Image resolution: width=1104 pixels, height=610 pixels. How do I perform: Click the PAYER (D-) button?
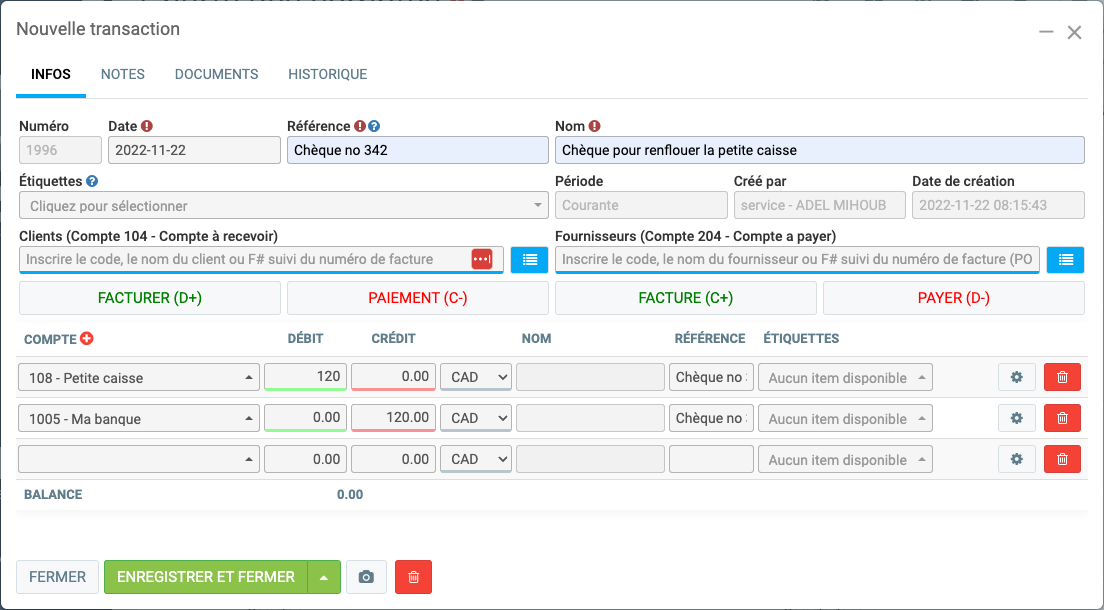953,298
